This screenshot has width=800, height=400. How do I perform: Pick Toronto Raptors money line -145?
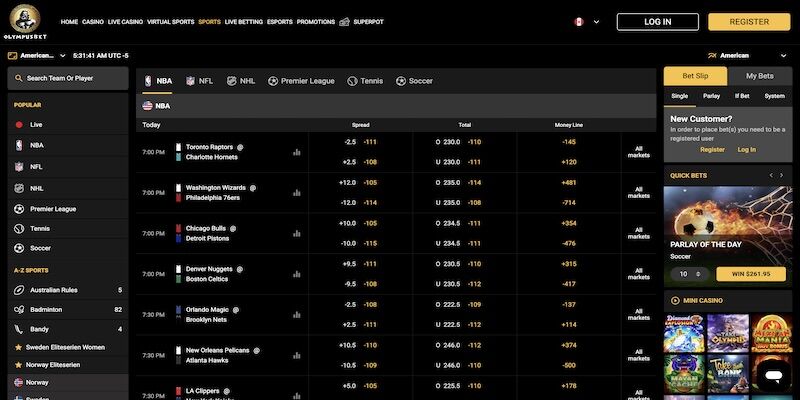coord(569,142)
